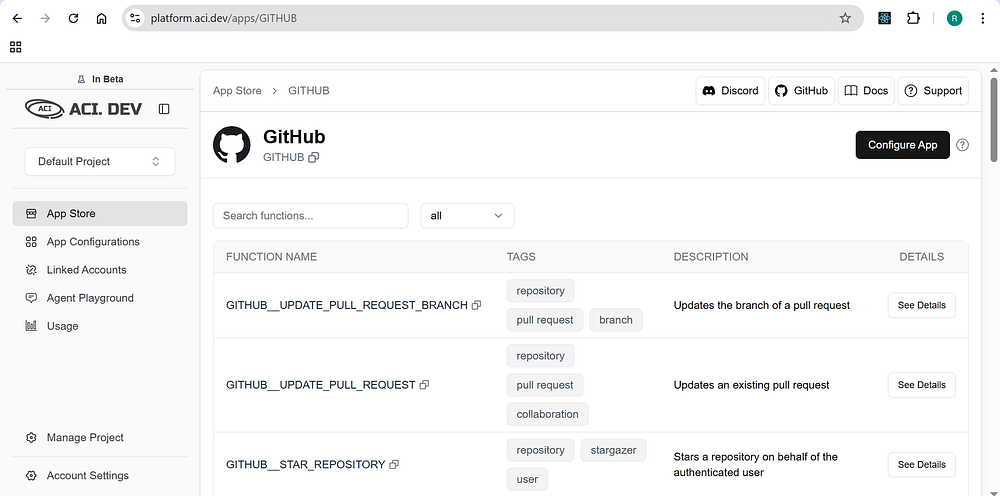
Task: Open the Docs button
Action: (x=866, y=91)
